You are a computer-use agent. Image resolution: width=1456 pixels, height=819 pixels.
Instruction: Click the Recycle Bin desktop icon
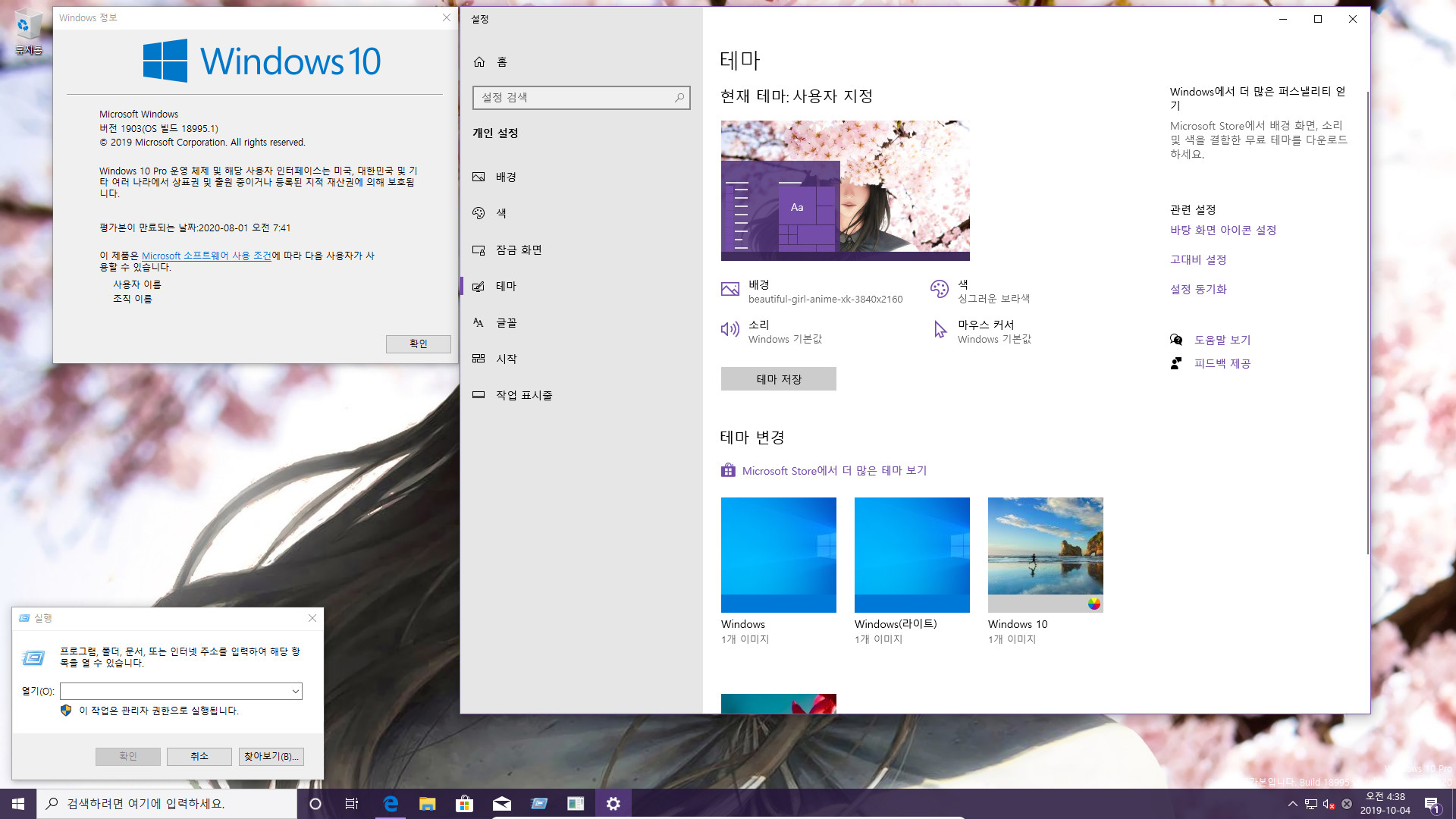(x=28, y=32)
